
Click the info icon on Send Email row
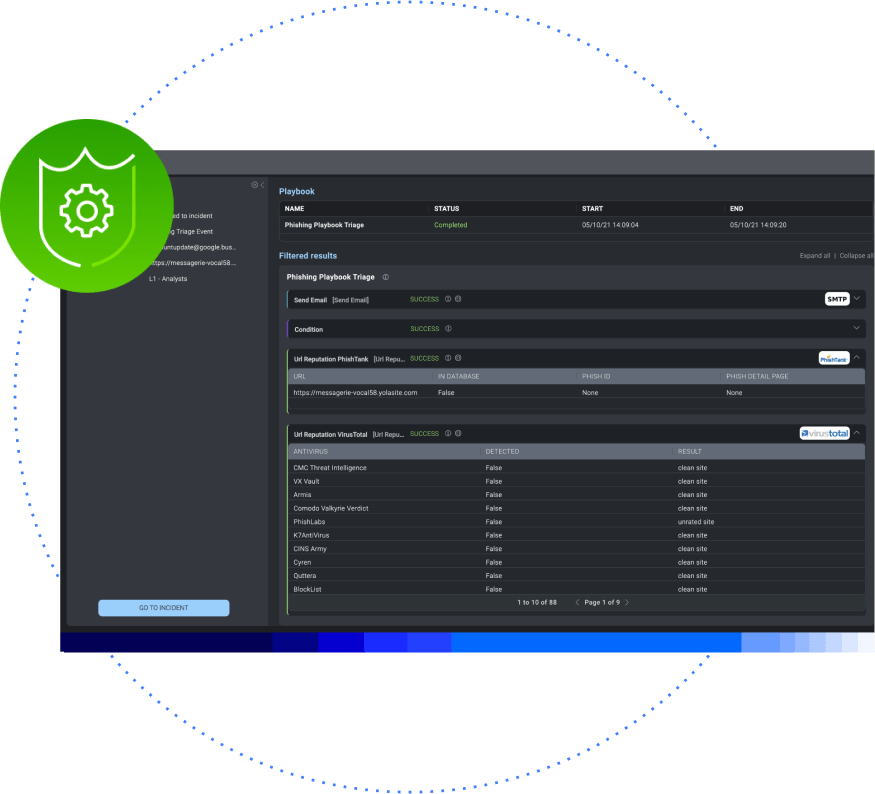[447, 299]
